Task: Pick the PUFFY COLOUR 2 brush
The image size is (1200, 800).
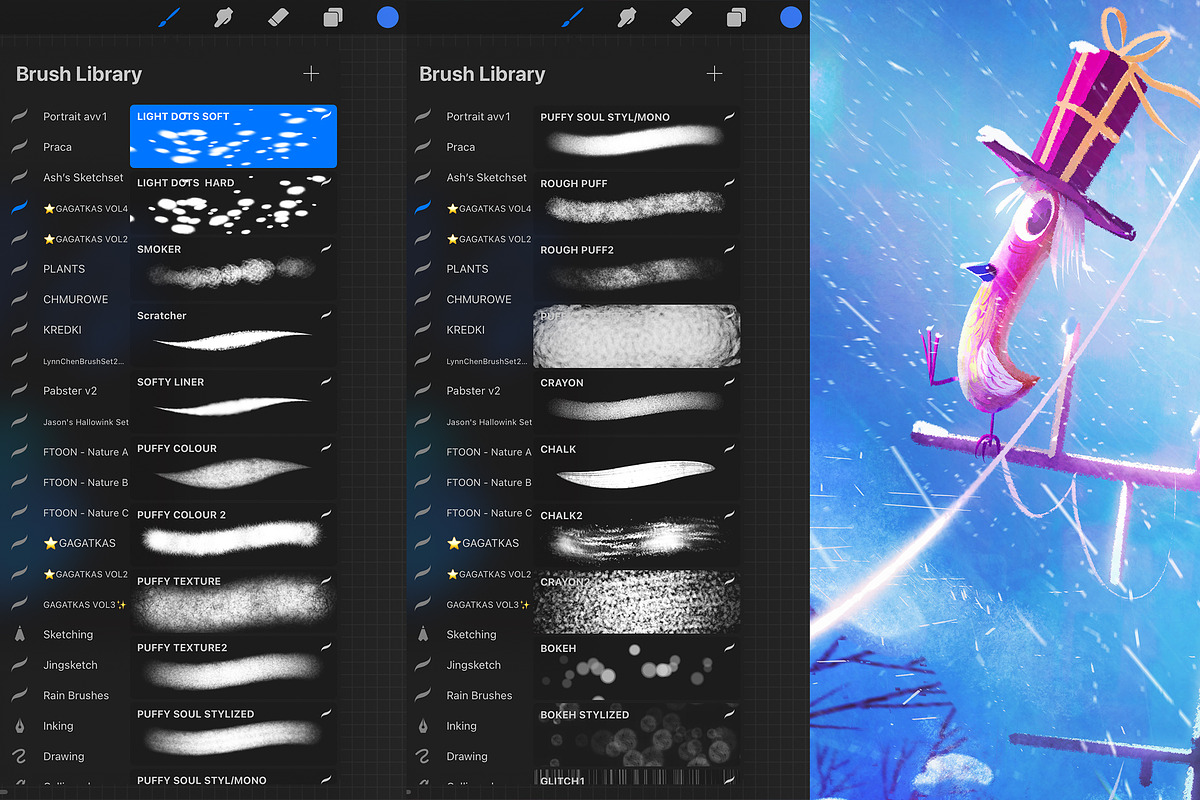Action: point(233,534)
